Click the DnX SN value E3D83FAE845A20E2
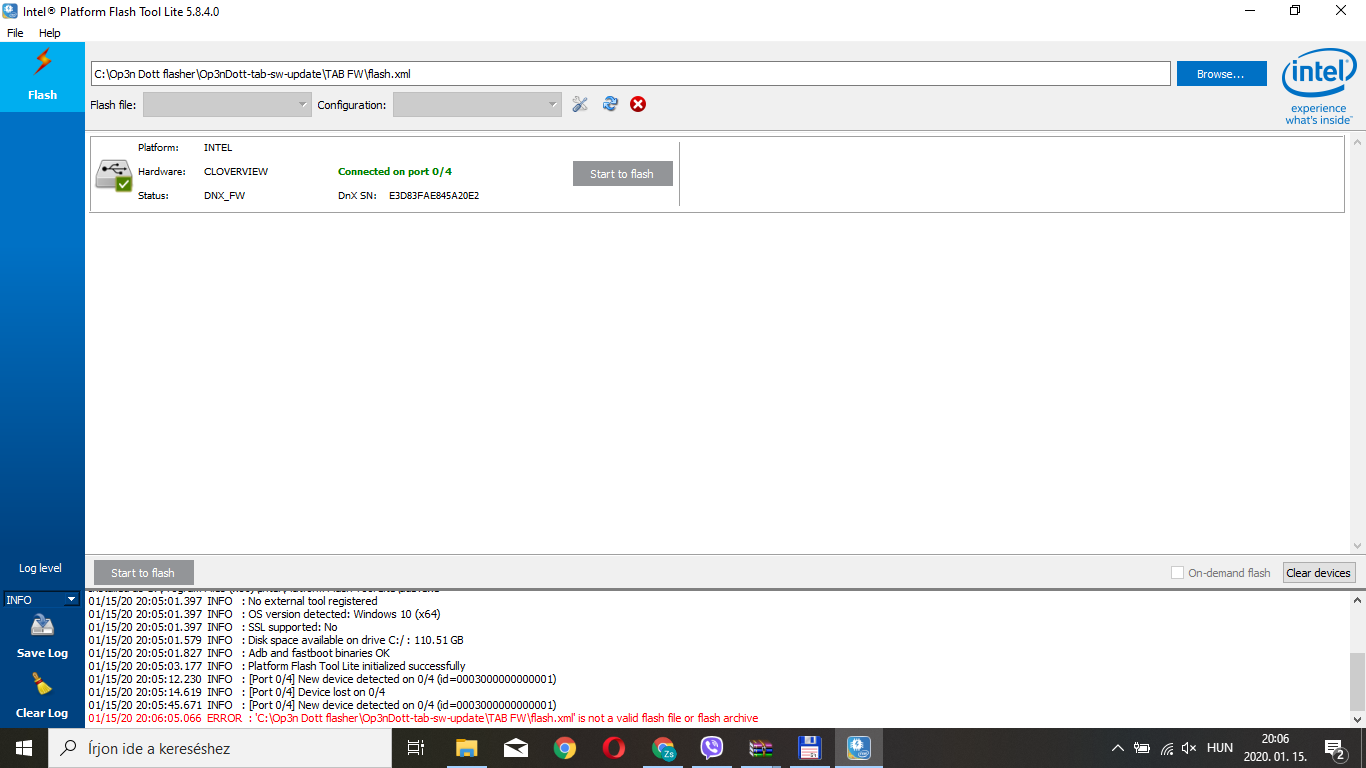The width and height of the screenshot is (1366, 768). (x=434, y=196)
